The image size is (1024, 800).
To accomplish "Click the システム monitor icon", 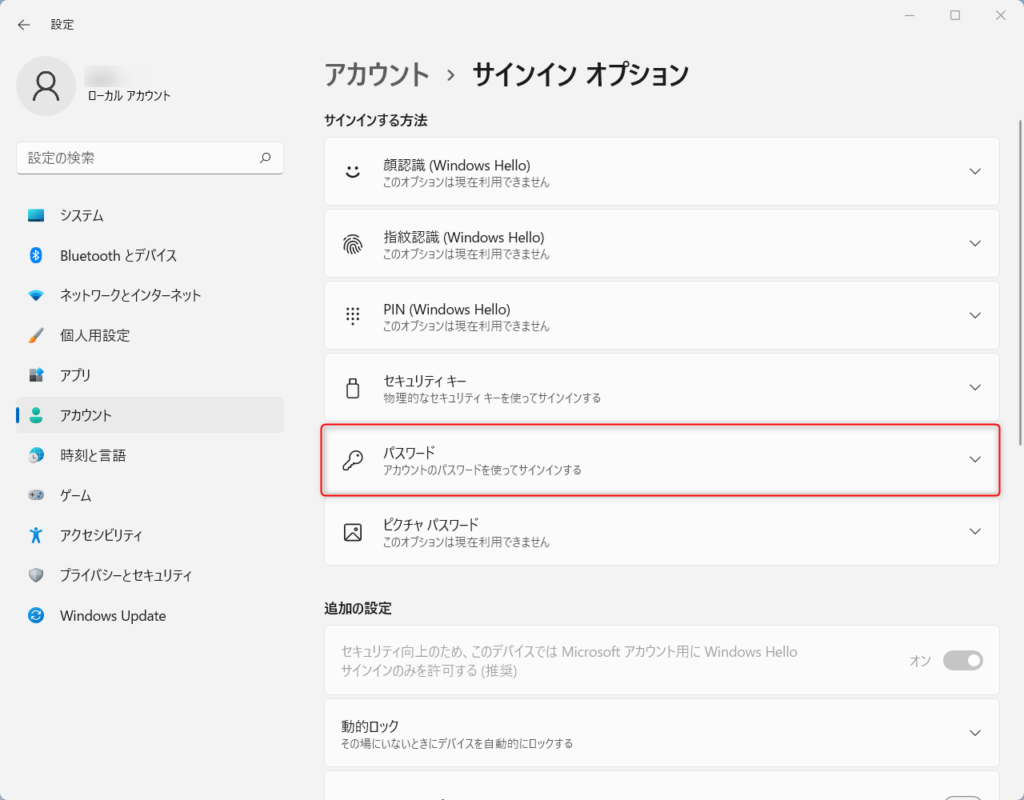I will pos(36,215).
